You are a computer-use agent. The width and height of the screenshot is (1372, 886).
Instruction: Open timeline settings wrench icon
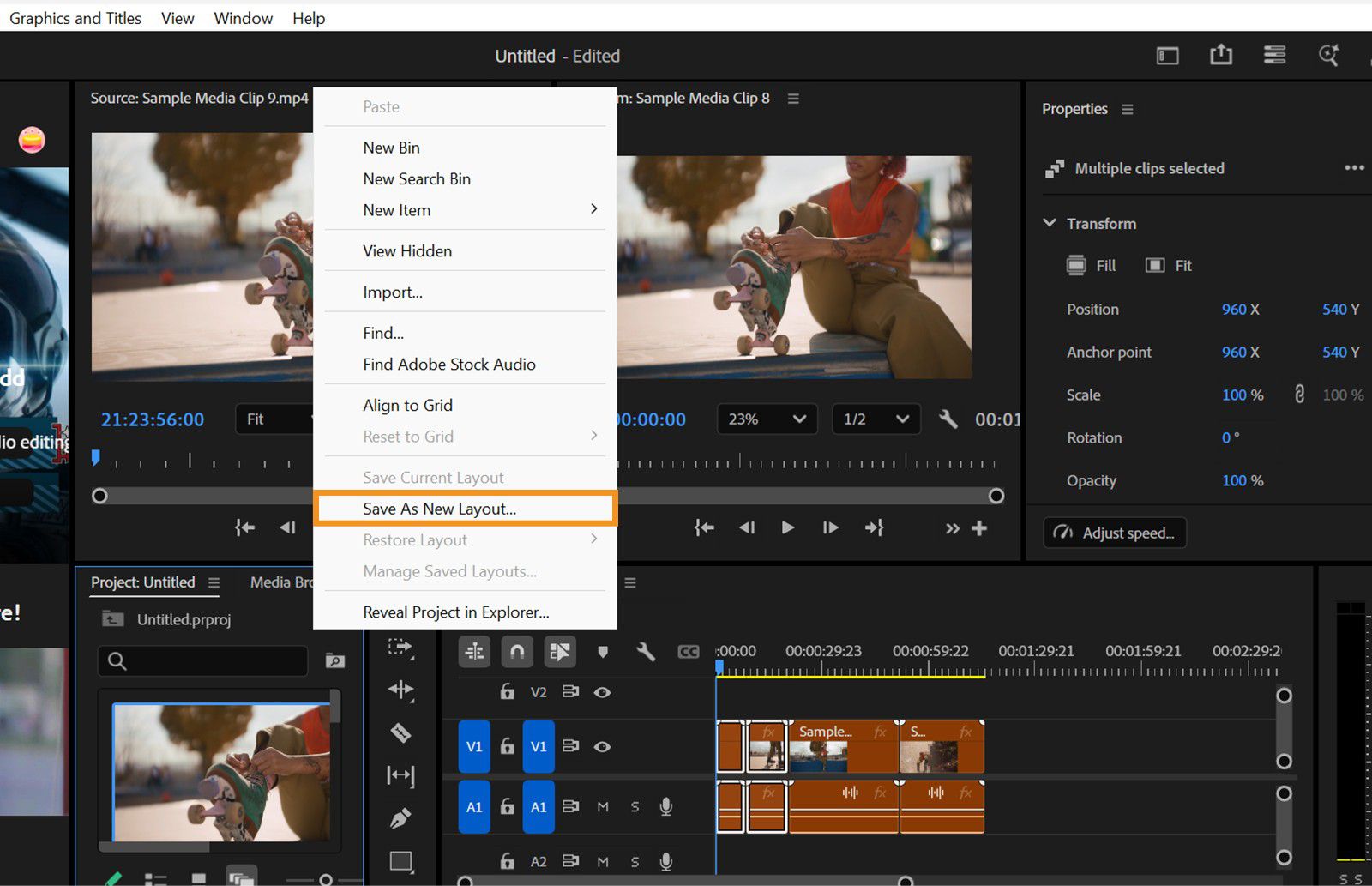pos(646,652)
